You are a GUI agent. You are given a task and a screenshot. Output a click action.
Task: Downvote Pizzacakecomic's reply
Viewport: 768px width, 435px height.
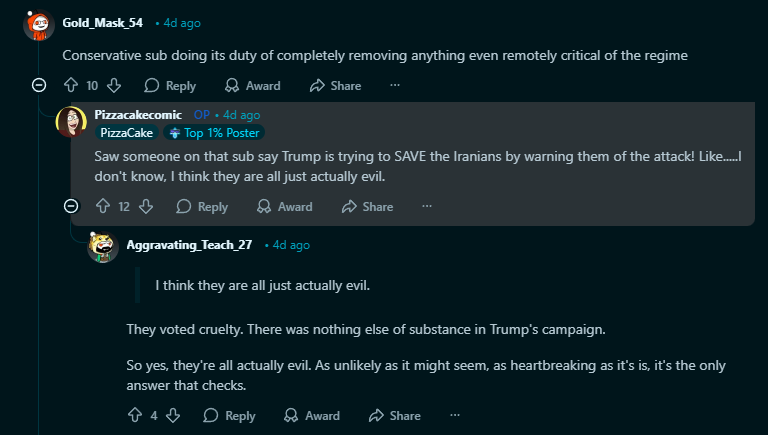pos(146,206)
